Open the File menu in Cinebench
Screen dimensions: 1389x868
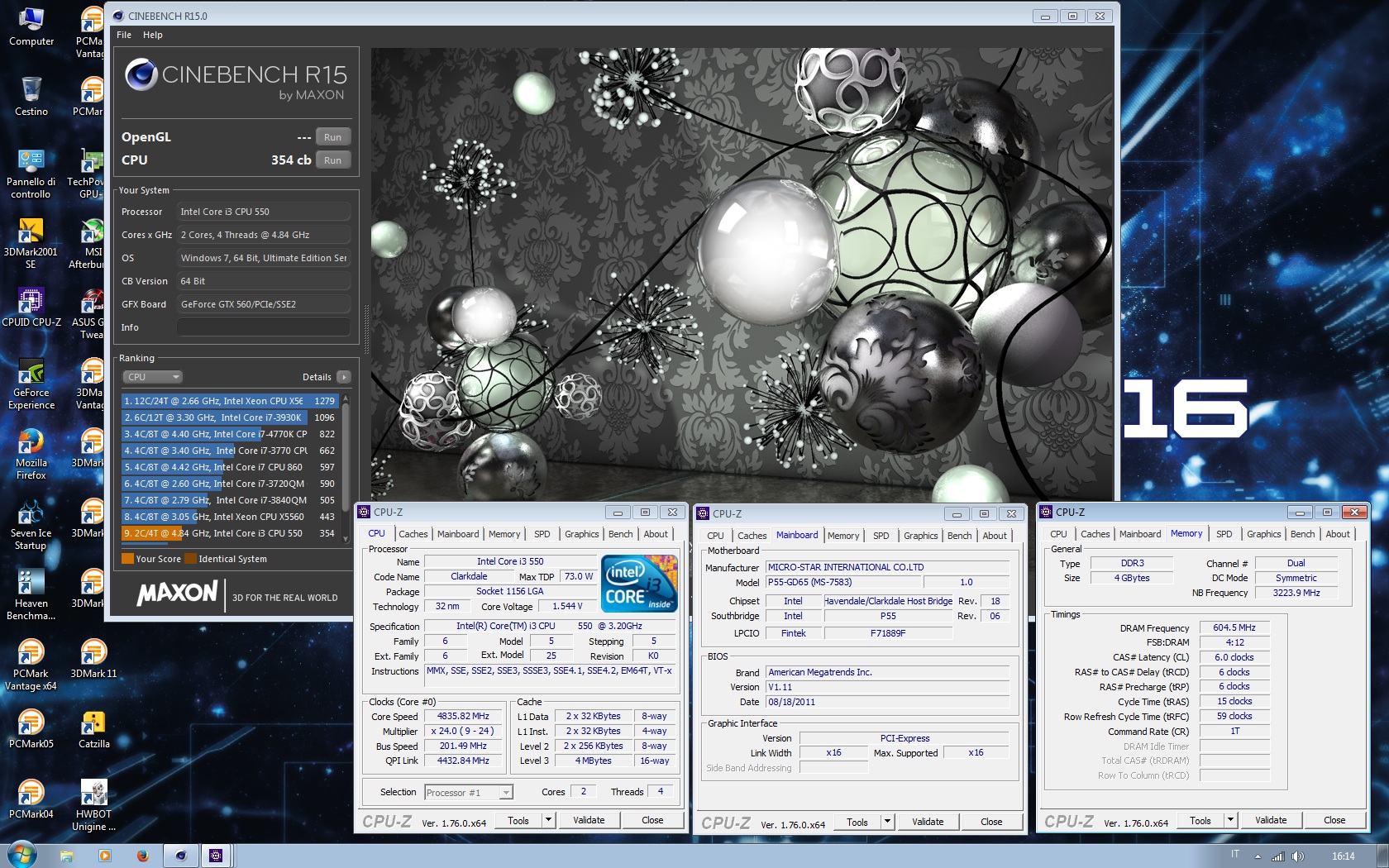click(124, 35)
